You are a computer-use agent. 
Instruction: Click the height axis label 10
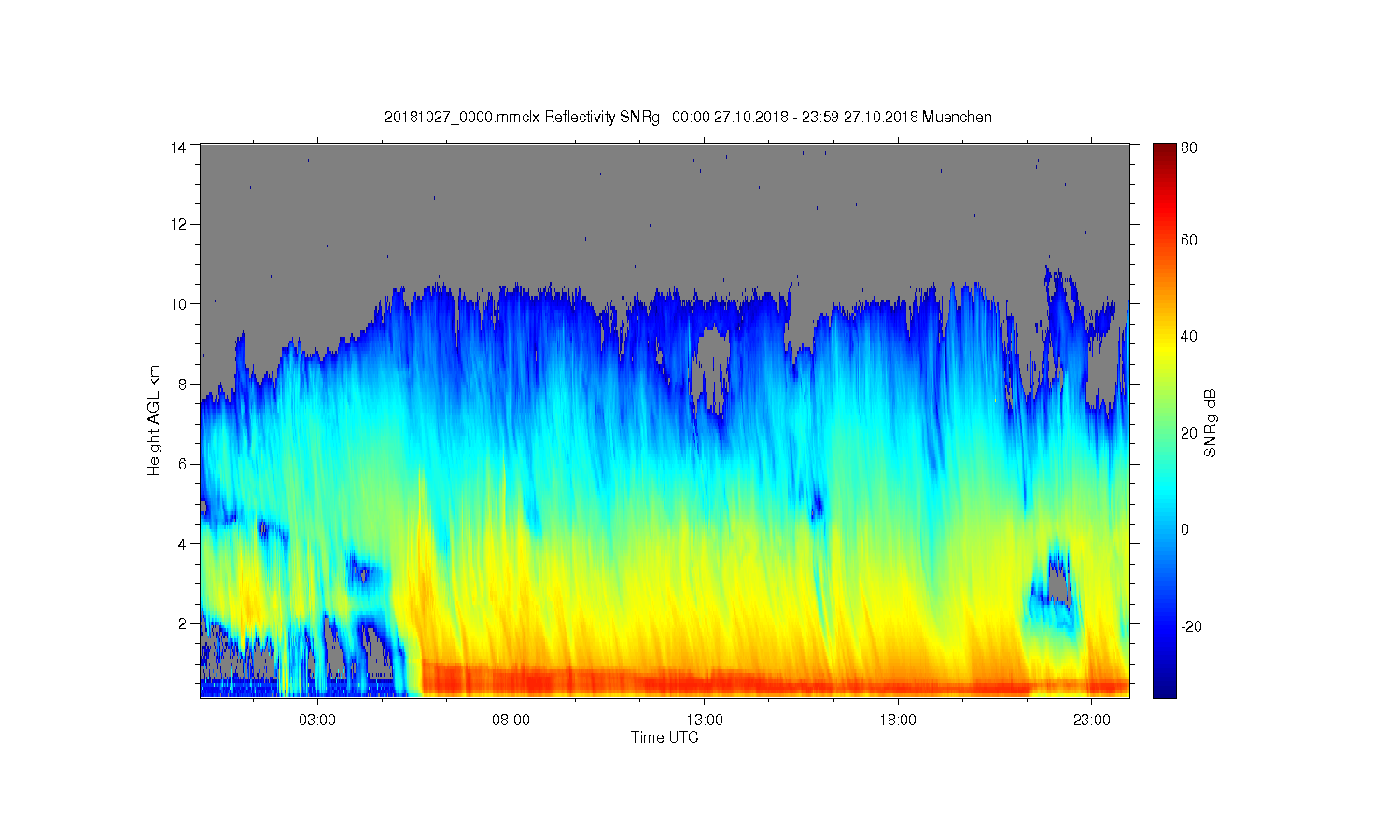click(x=177, y=303)
